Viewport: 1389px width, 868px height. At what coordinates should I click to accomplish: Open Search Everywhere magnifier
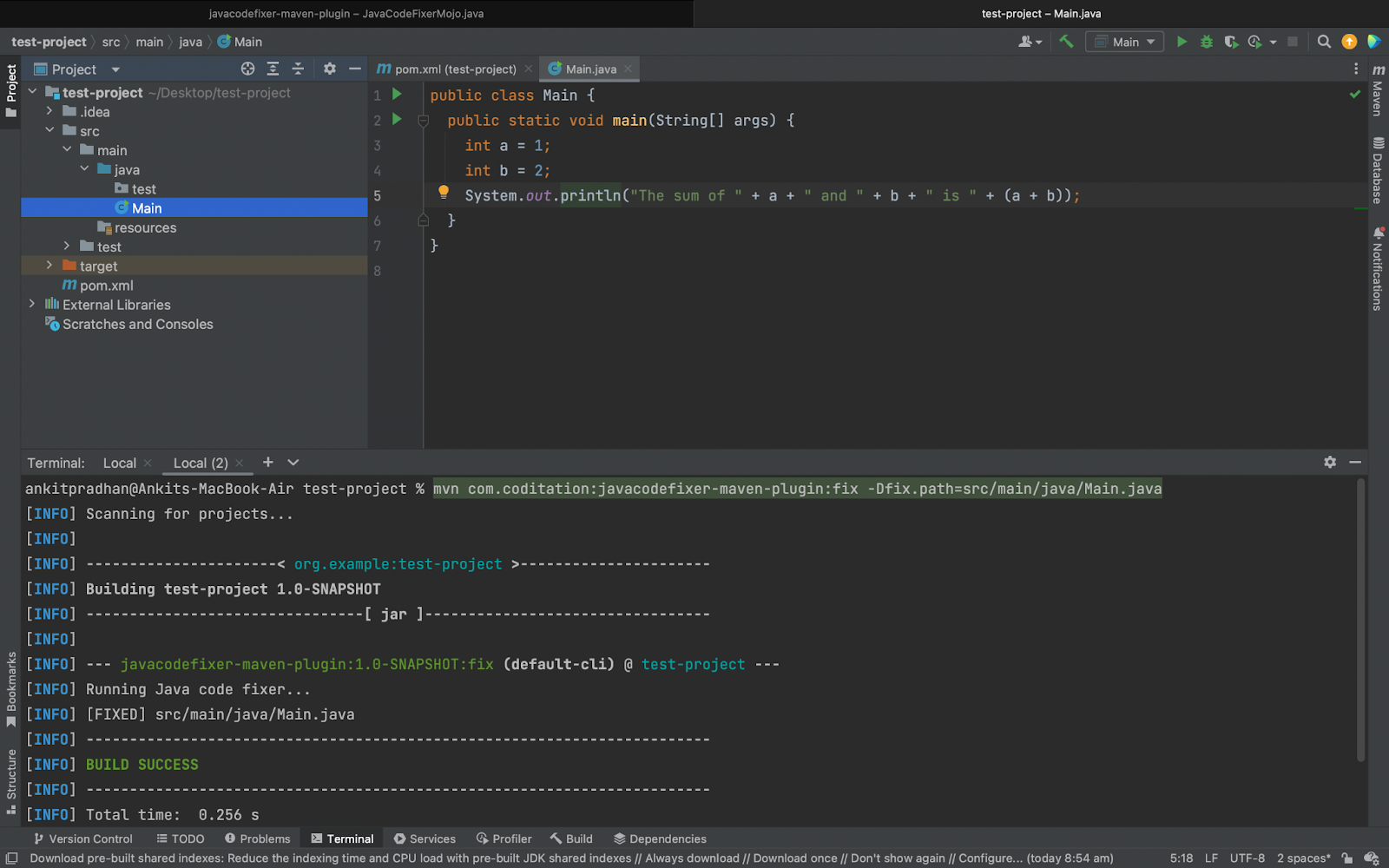tap(1324, 42)
